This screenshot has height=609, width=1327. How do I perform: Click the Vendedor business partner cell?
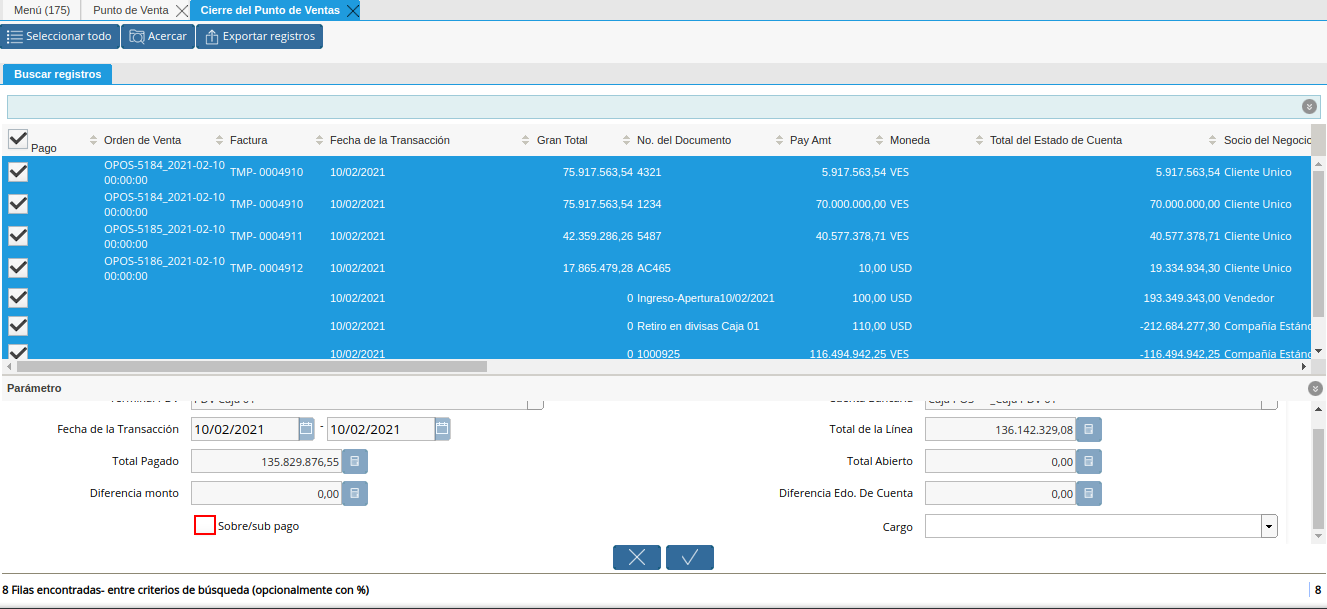[1249, 298]
